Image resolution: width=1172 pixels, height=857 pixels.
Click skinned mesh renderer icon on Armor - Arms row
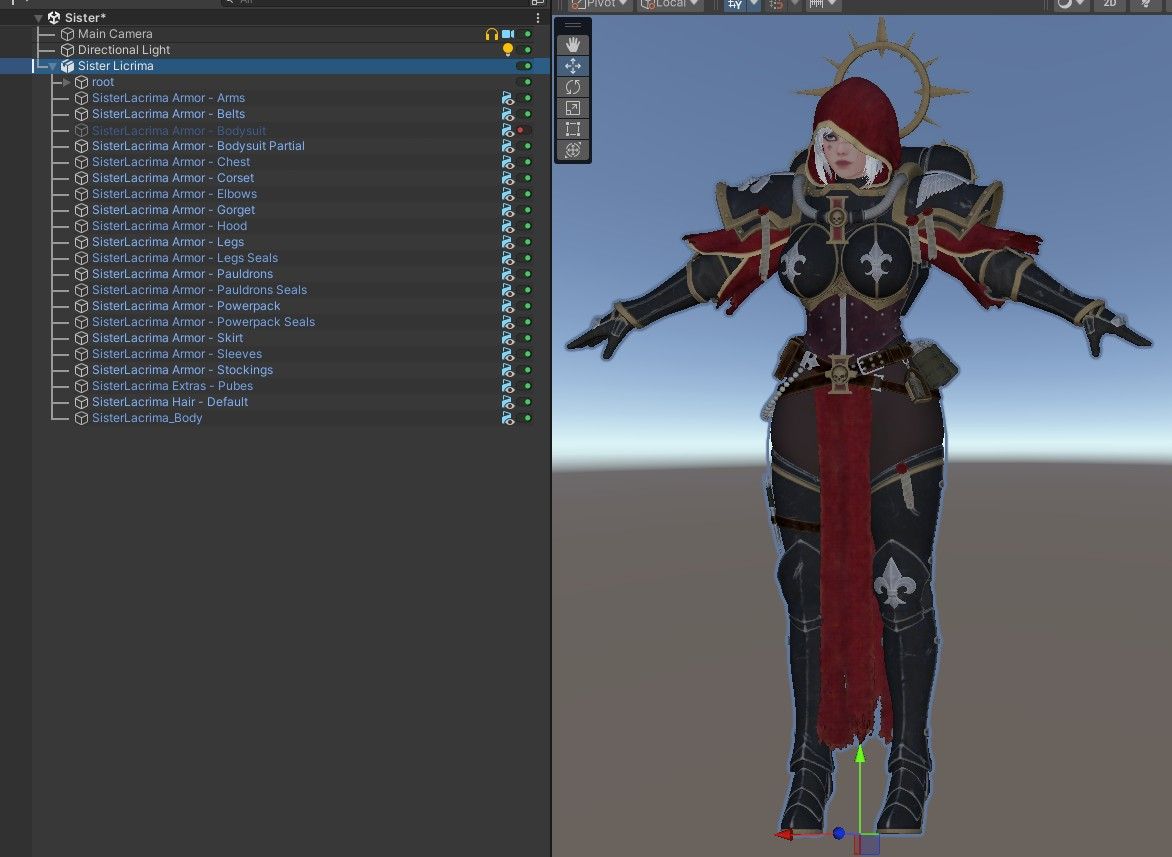508,98
